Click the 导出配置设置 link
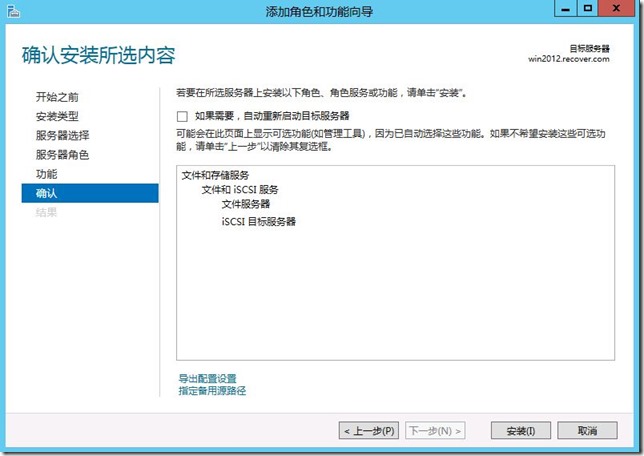This screenshot has height=456, width=644. click(207, 378)
